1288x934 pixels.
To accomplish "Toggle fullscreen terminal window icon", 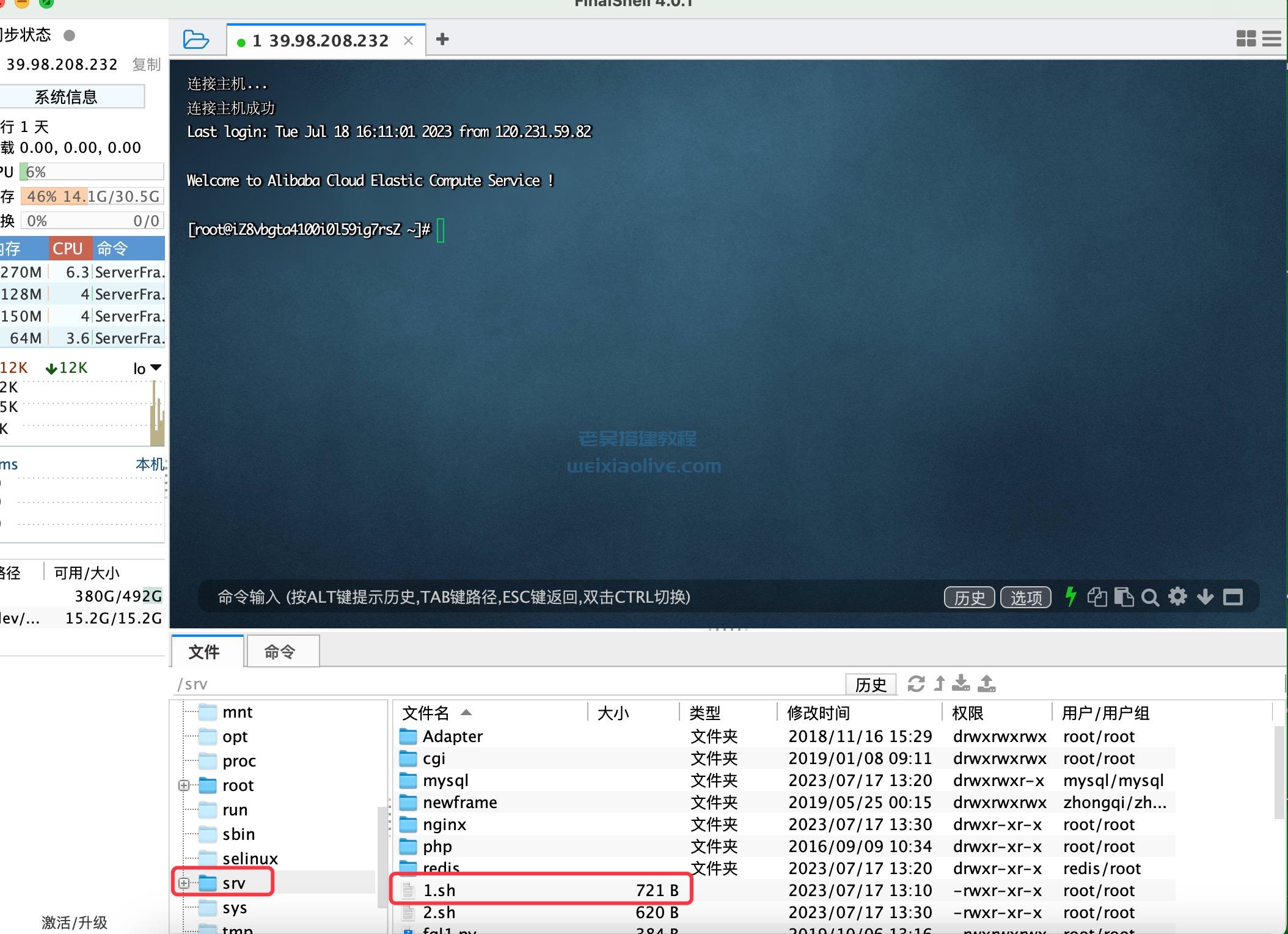I will (x=1233, y=597).
